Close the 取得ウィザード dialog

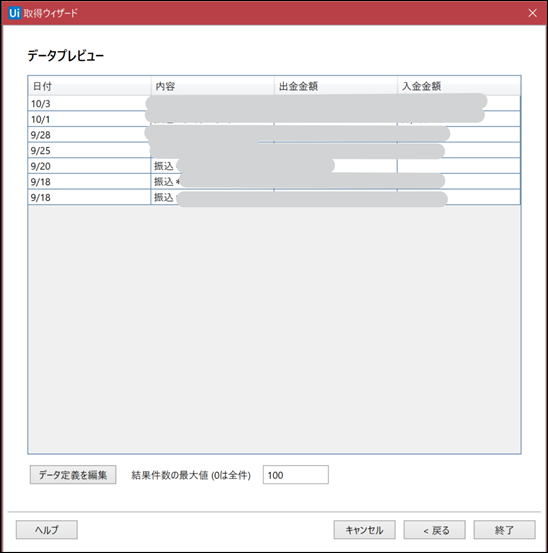pos(532,13)
